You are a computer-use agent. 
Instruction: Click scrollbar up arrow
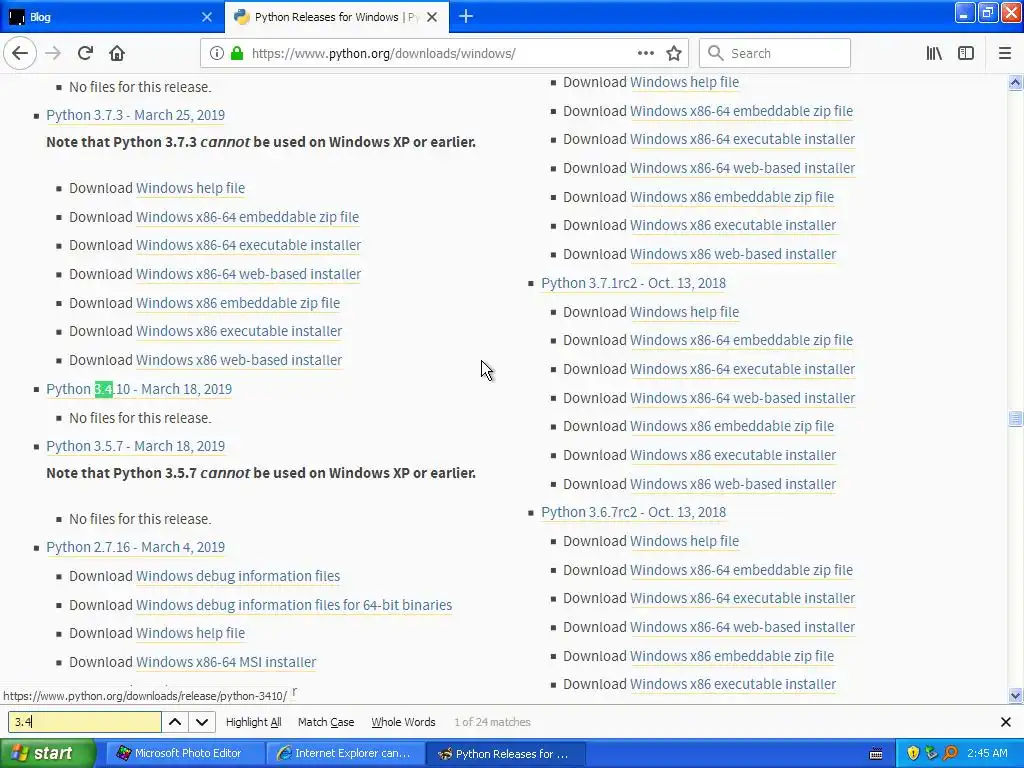pos(1015,82)
